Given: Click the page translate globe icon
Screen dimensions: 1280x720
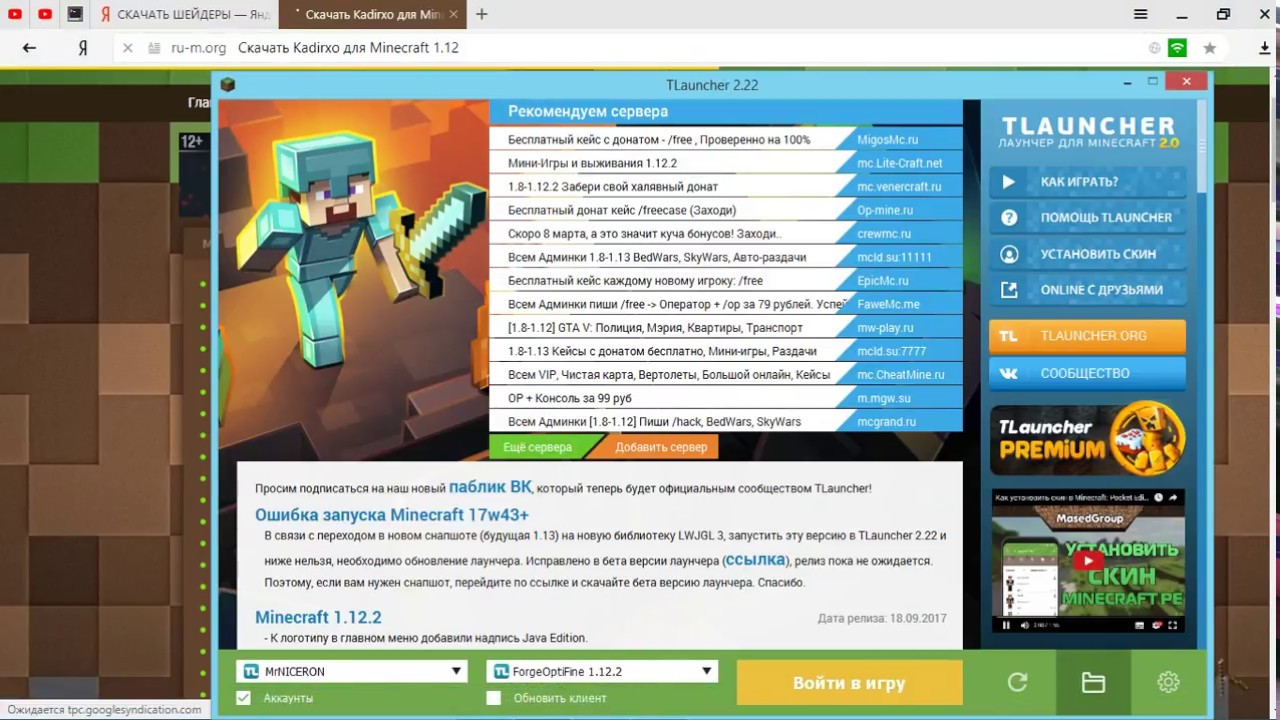Looking at the screenshot, I should pyautogui.click(x=1155, y=47).
